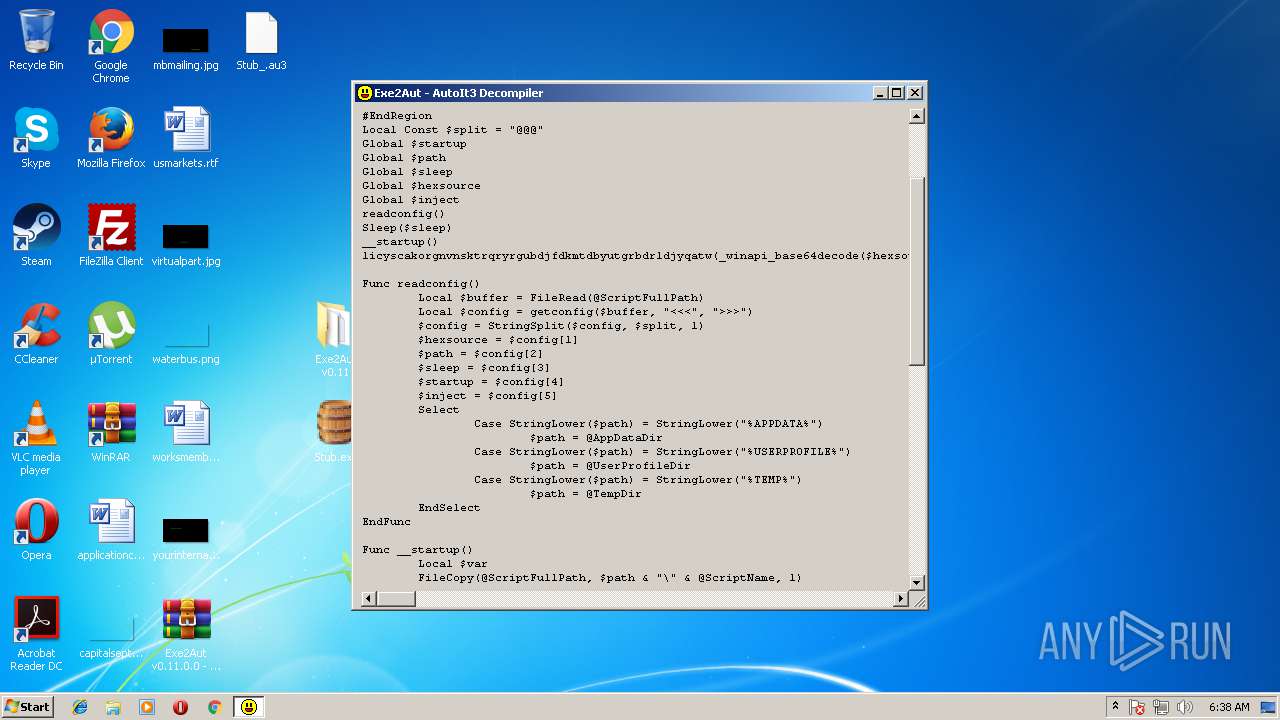Image resolution: width=1280 pixels, height=720 pixels.
Task: Click the 'Sleep($sleep)' line
Action: 407,228
